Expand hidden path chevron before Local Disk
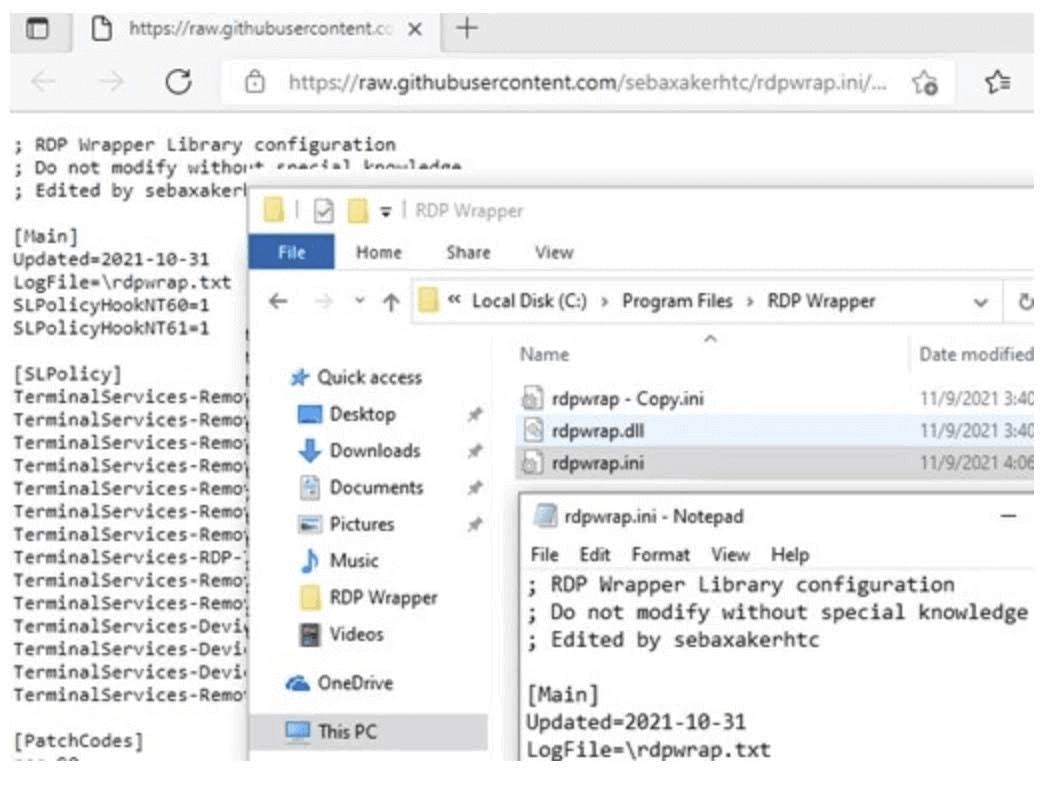 click(x=454, y=299)
